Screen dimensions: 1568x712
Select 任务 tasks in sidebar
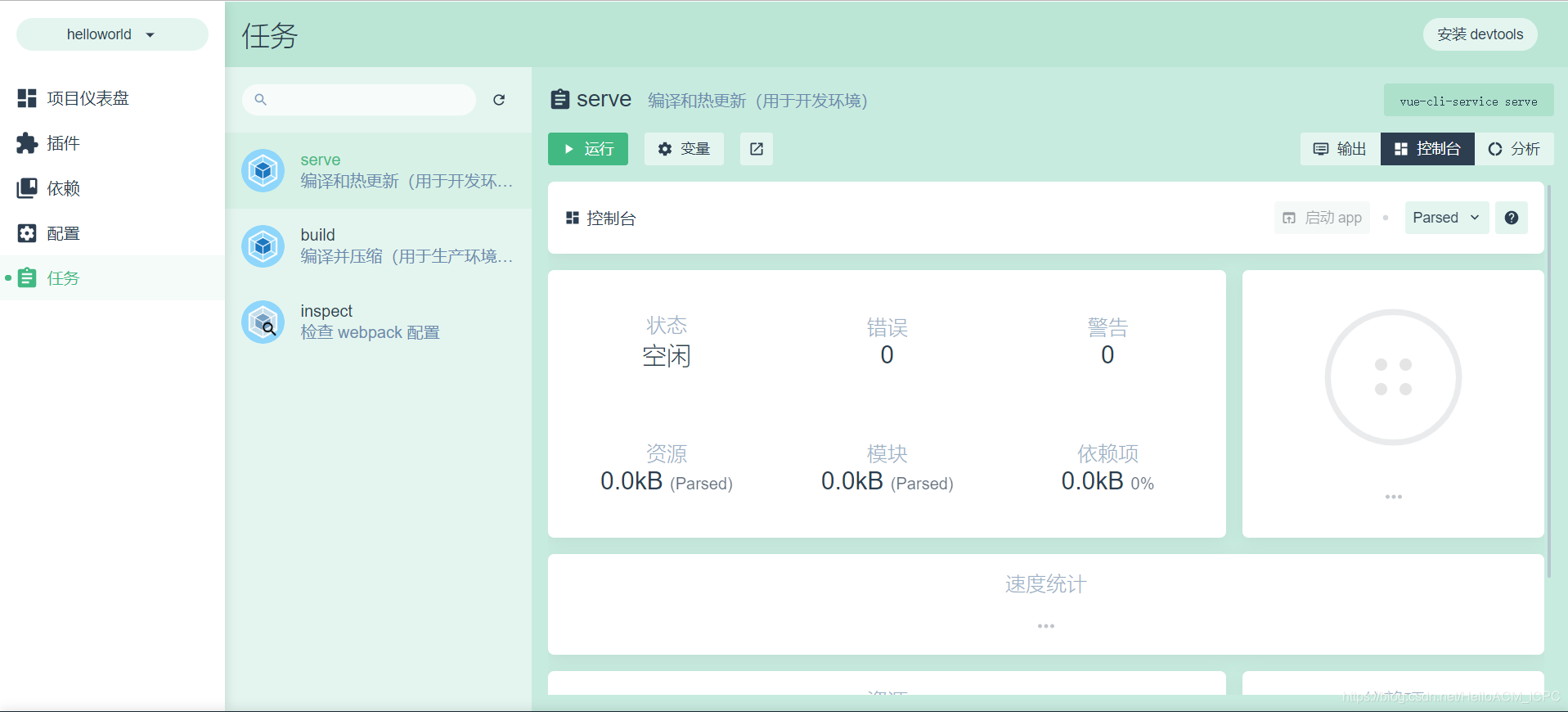112,278
